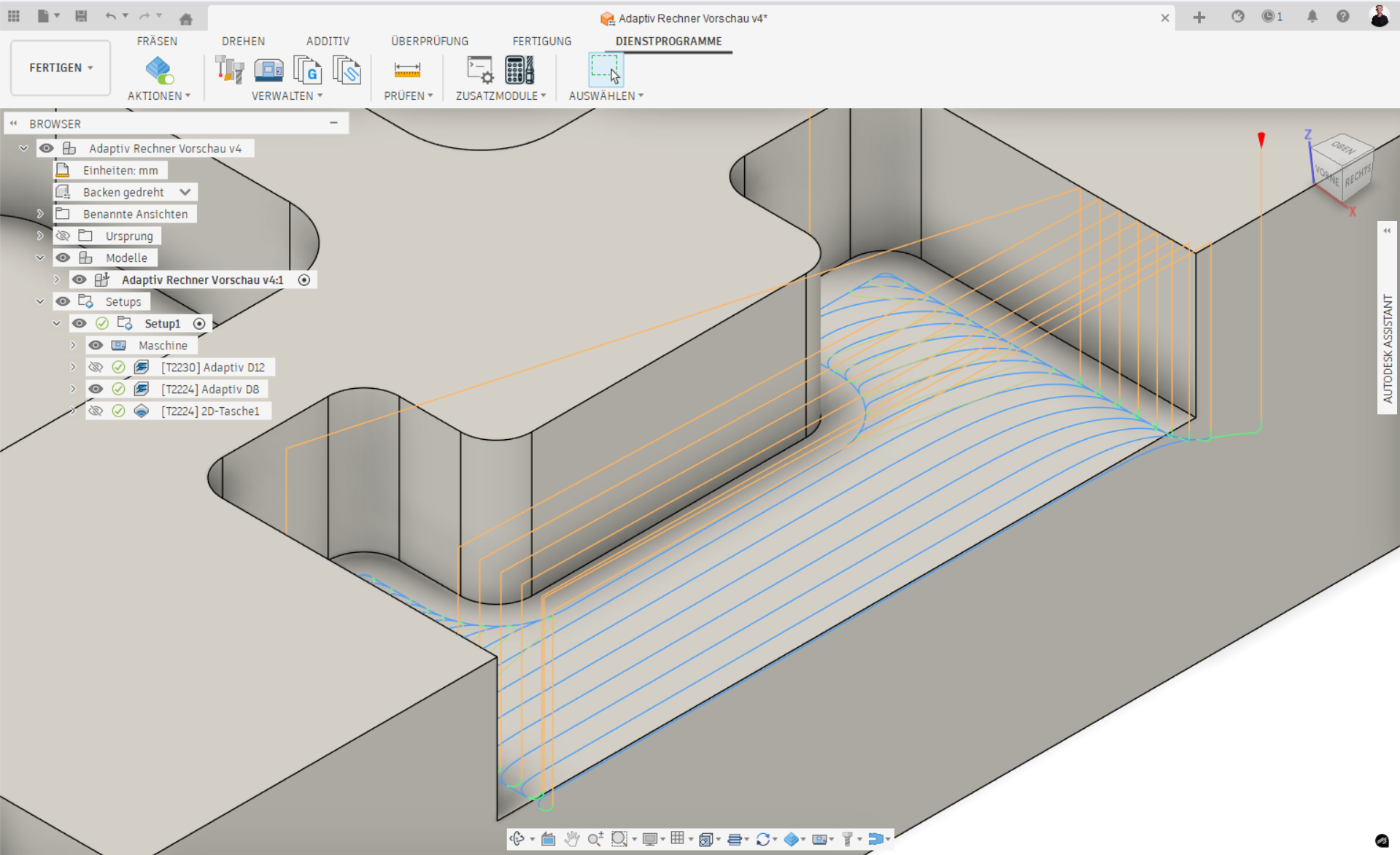Open the calculator add-in icon
This screenshot has height=855, width=1400.
519,70
